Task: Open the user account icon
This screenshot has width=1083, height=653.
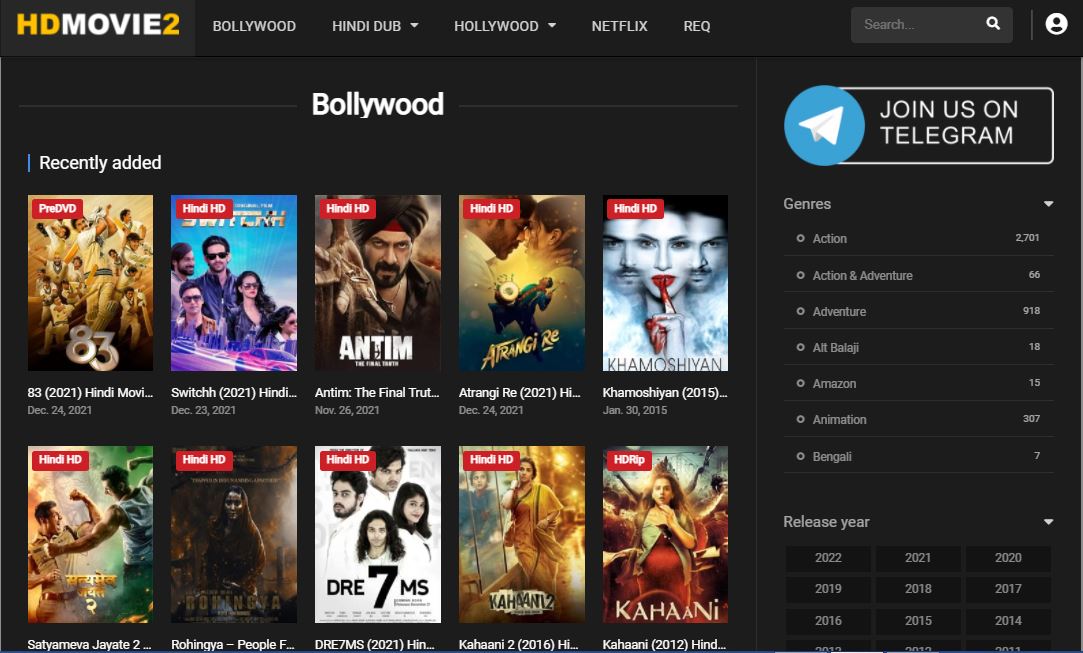Action: click(1056, 24)
